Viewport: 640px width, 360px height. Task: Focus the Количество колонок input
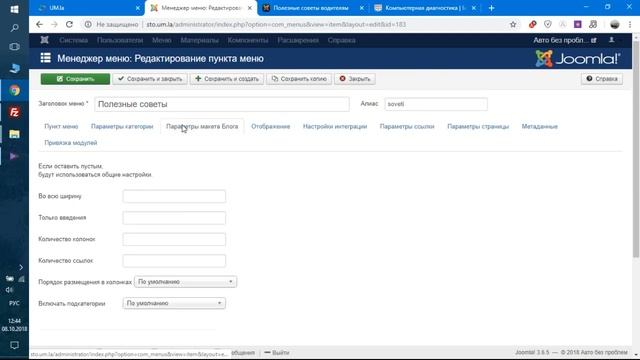pos(174,239)
